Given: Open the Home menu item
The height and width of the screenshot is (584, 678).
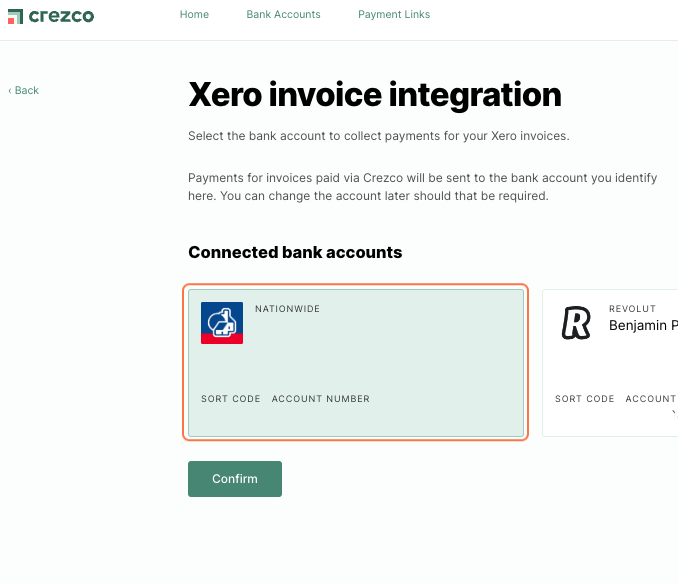Looking at the screenshot, I should (x=194, y=14).
